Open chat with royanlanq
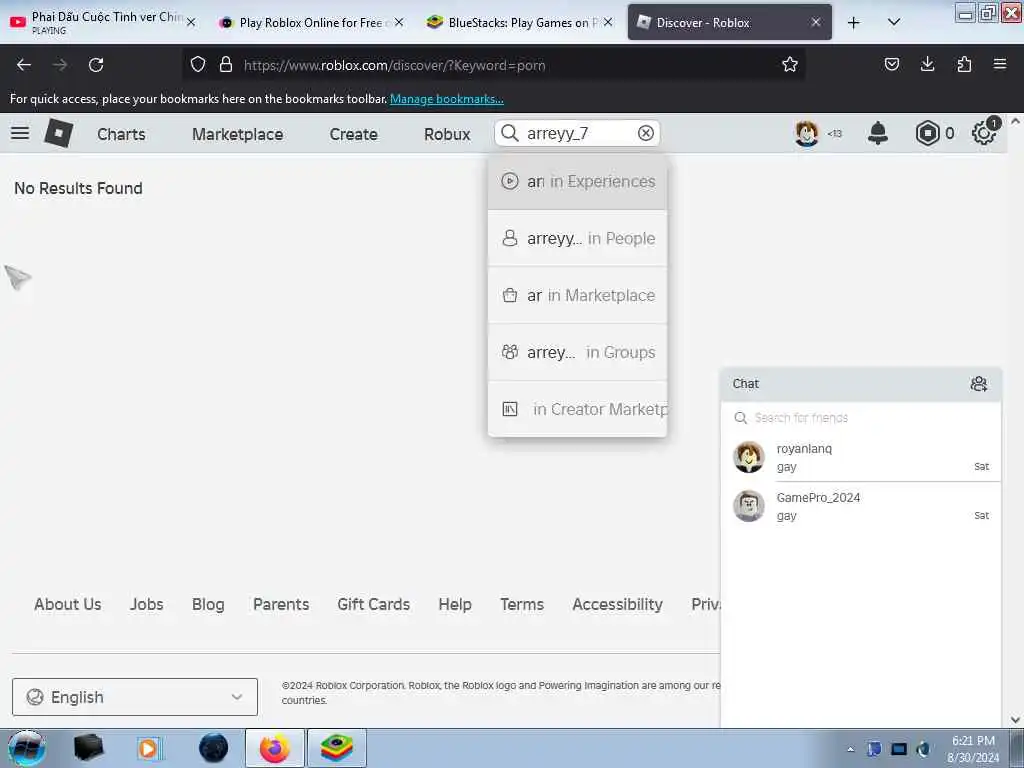Image resolution: width=1024 pixels, height=768 pixels. pyautogui.click(x=861, y=457)
